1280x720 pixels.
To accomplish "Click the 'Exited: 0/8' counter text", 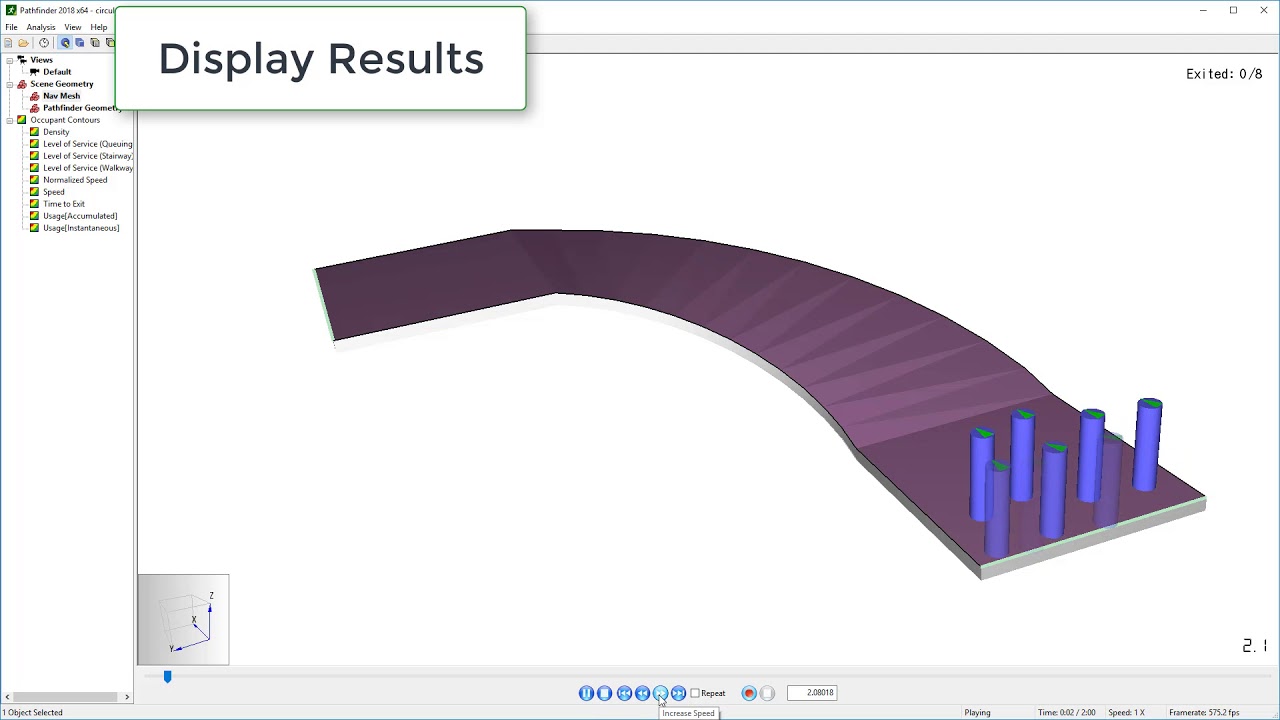I will tap(1224, 74).
